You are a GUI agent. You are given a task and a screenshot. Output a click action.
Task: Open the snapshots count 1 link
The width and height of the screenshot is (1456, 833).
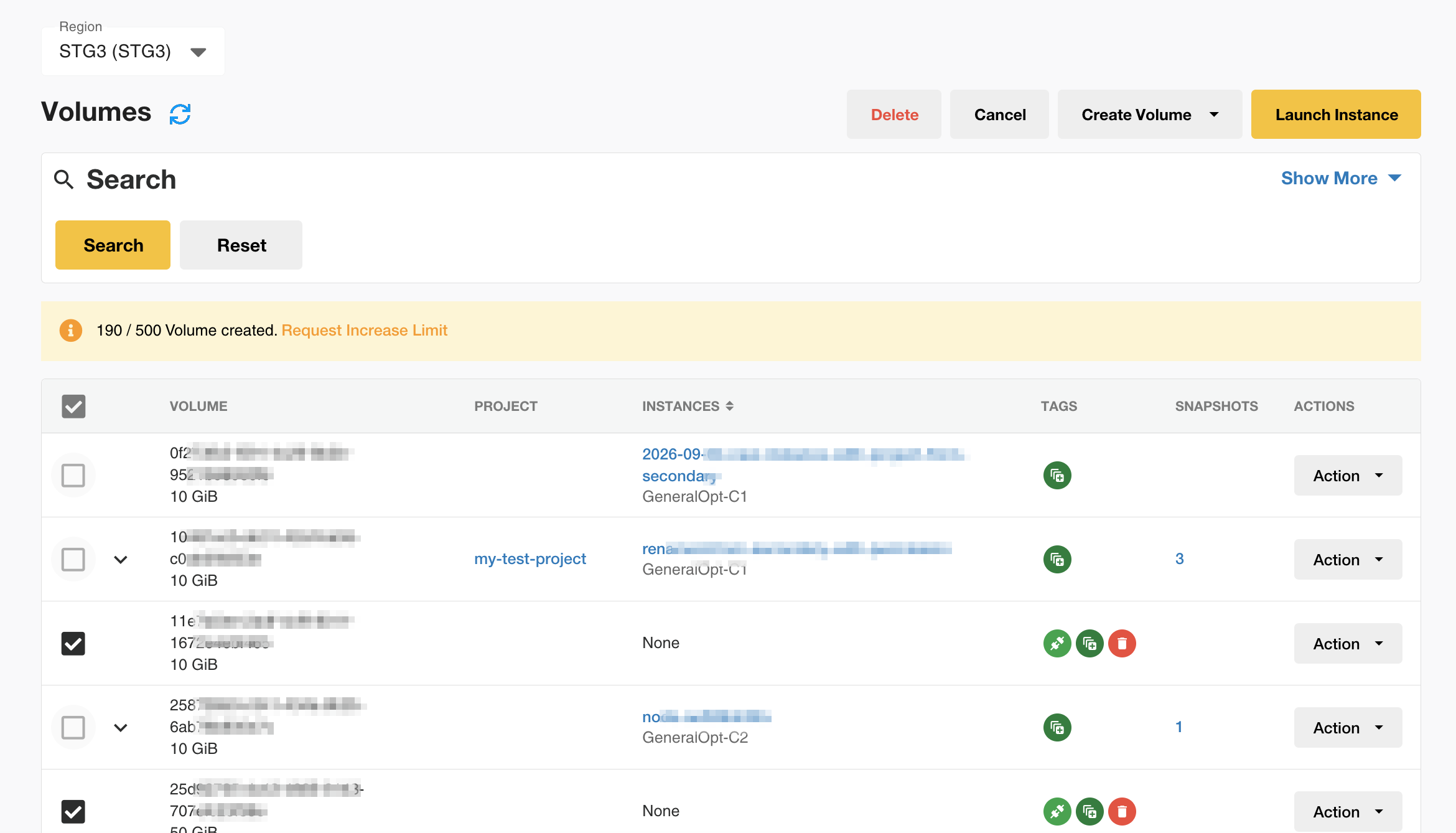coord(1178,727)
